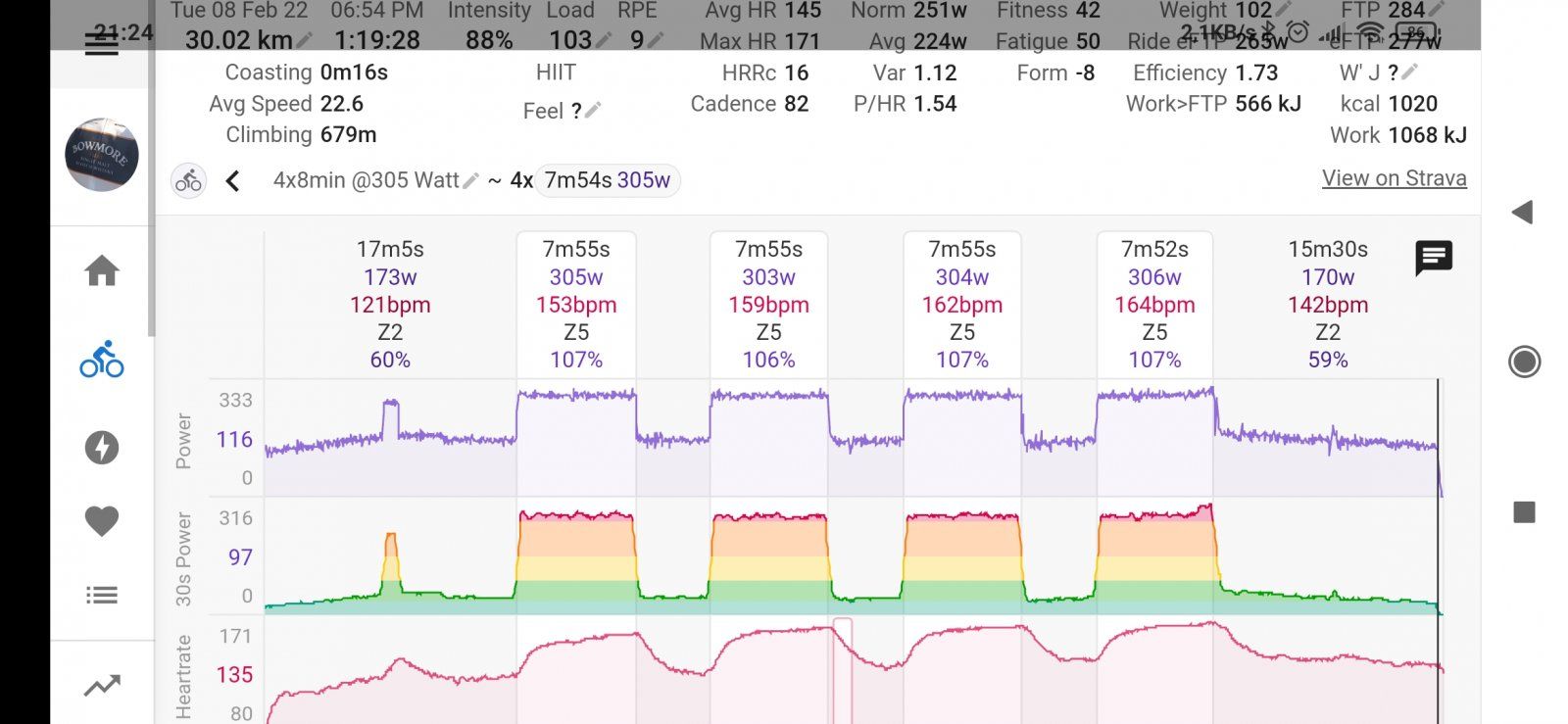
Task: Edit the 30.02 km distance
Action: [x=306, y=40]
